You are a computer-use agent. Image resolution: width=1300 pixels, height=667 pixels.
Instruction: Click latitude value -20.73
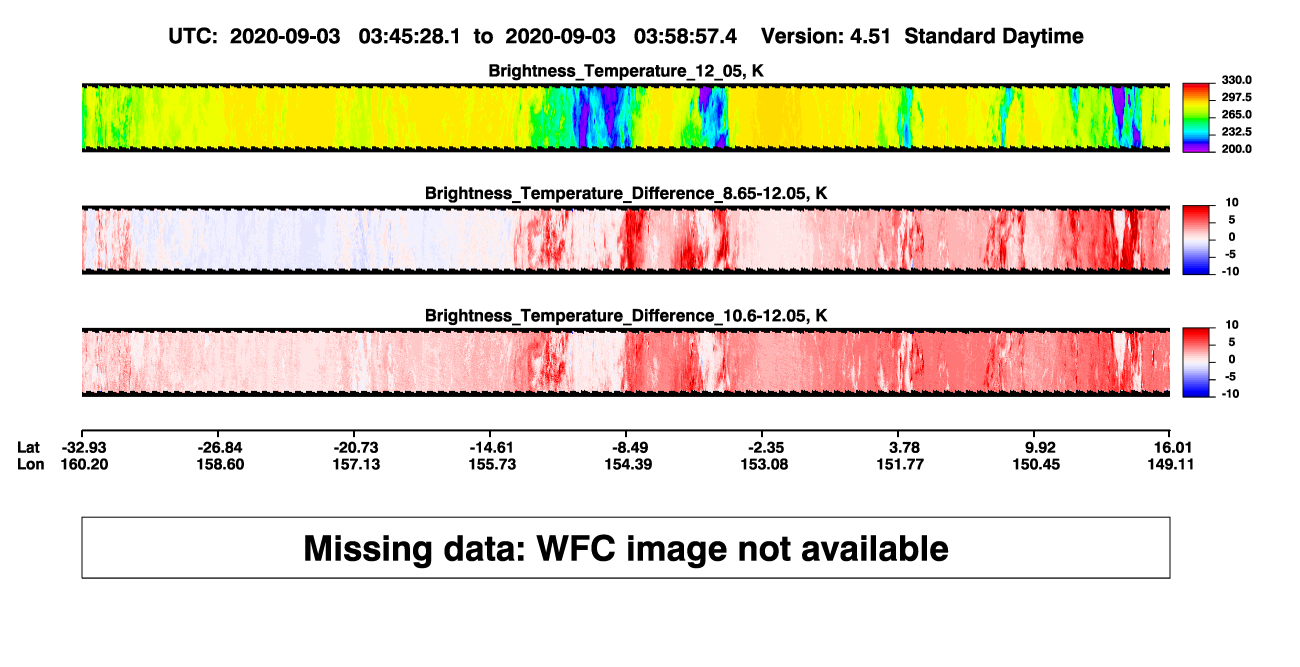pos(357,447)
